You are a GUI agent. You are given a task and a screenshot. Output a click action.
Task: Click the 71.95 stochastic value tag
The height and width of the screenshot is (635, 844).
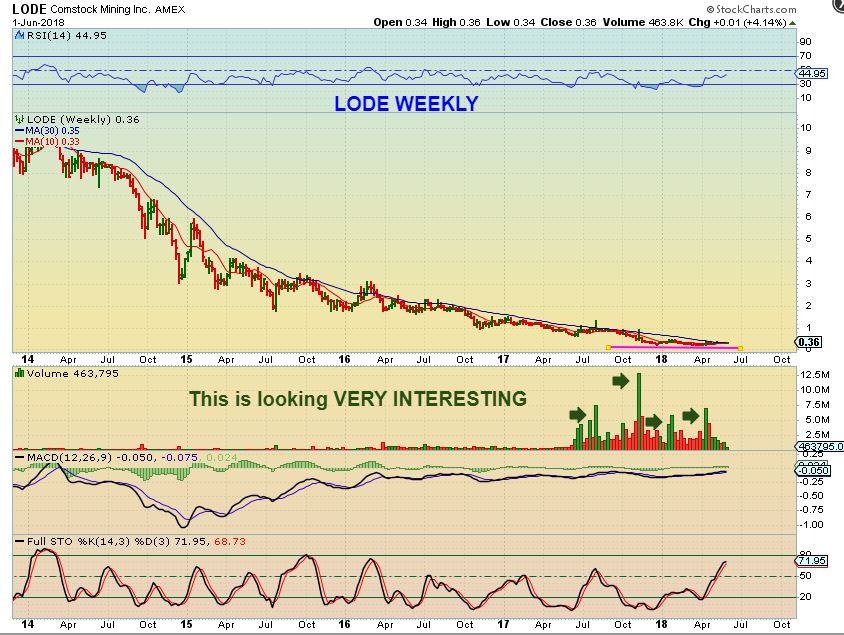coord(812,561)
